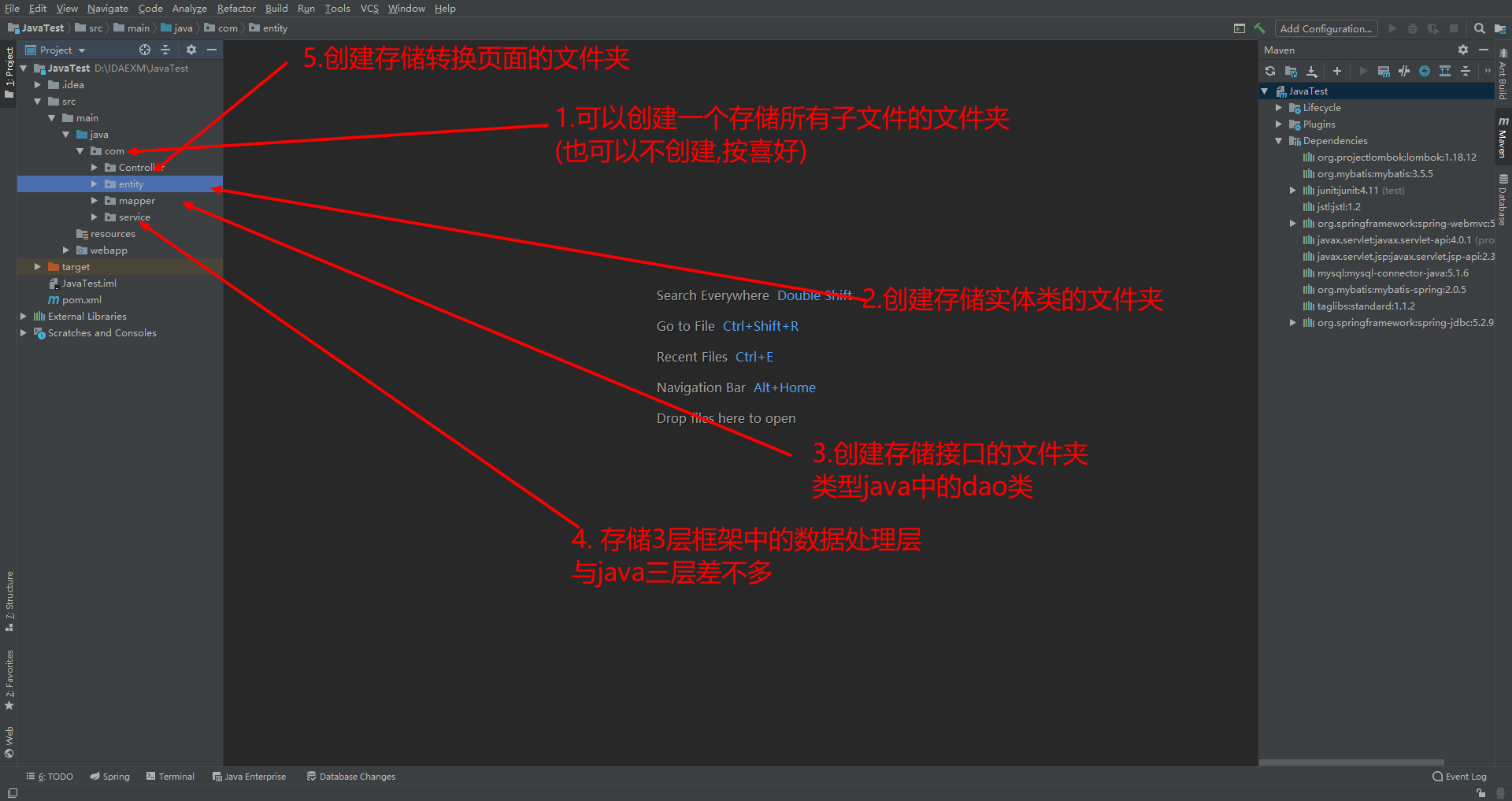Viewport: 1512px width, 801px height.
Task: Open Project Structure icon in top toolbar
Action: (1500, 28)
